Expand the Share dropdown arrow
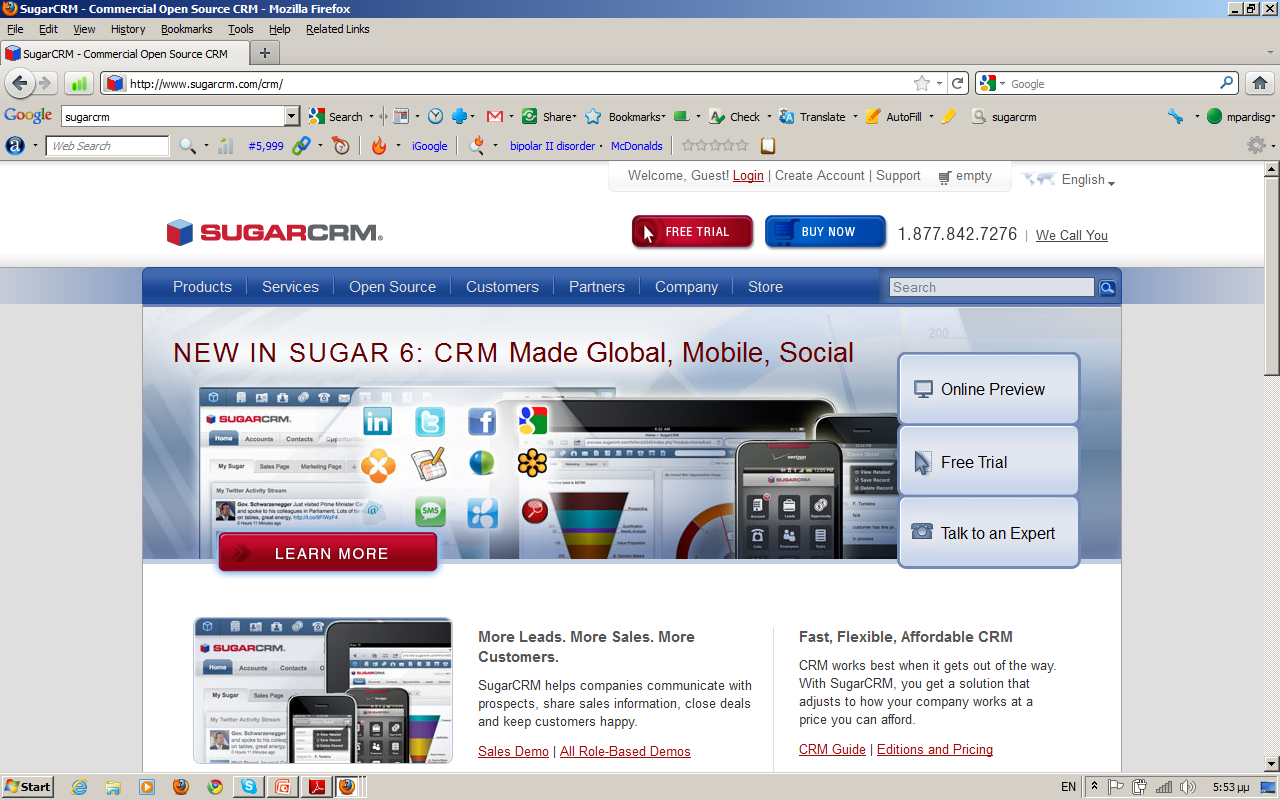This screenshot has height=800, width=1280. 575,117
